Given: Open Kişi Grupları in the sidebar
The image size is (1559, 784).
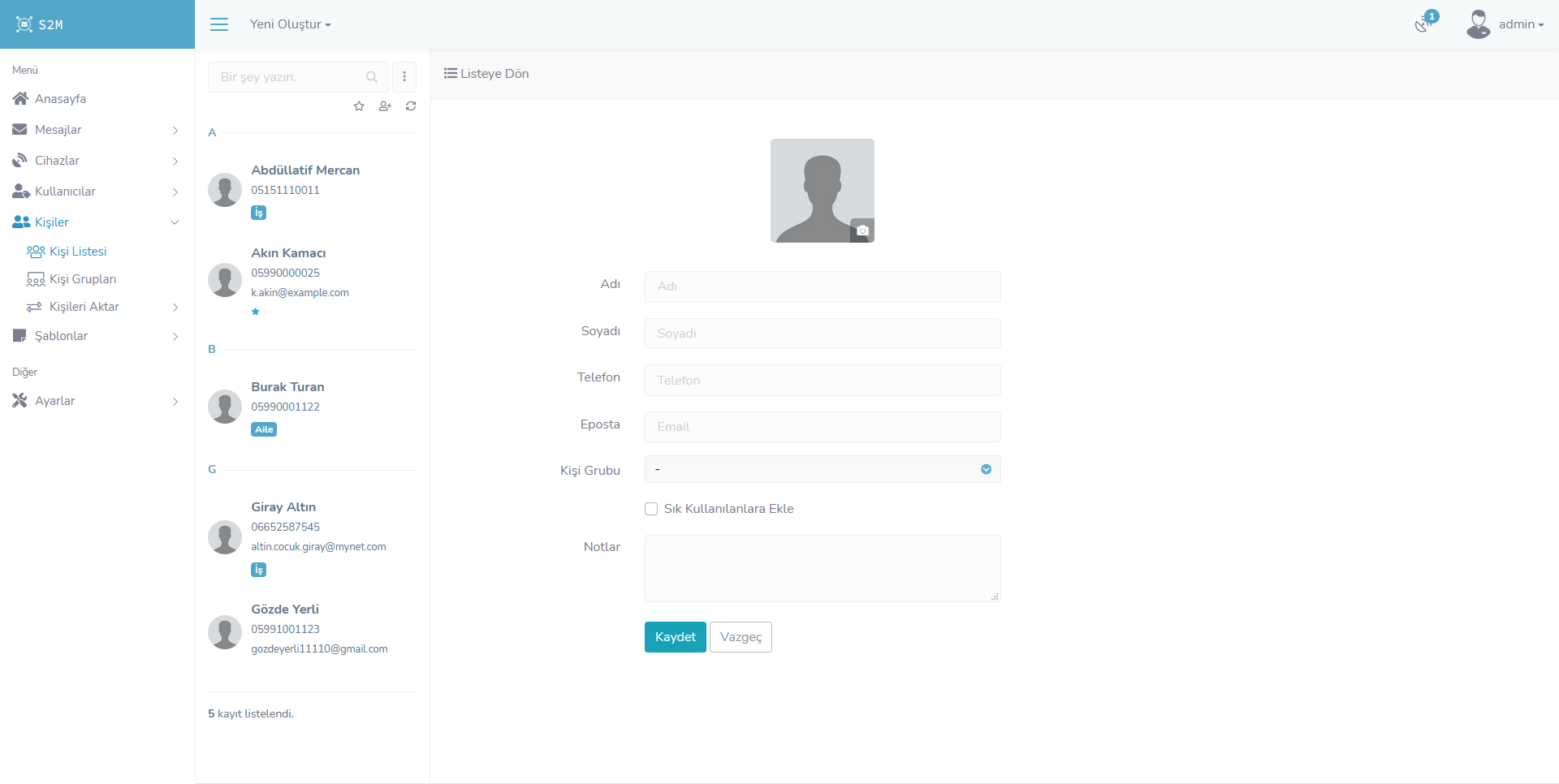Looking at the screenshot, I should pyautogui.click(x=82, y=279).
